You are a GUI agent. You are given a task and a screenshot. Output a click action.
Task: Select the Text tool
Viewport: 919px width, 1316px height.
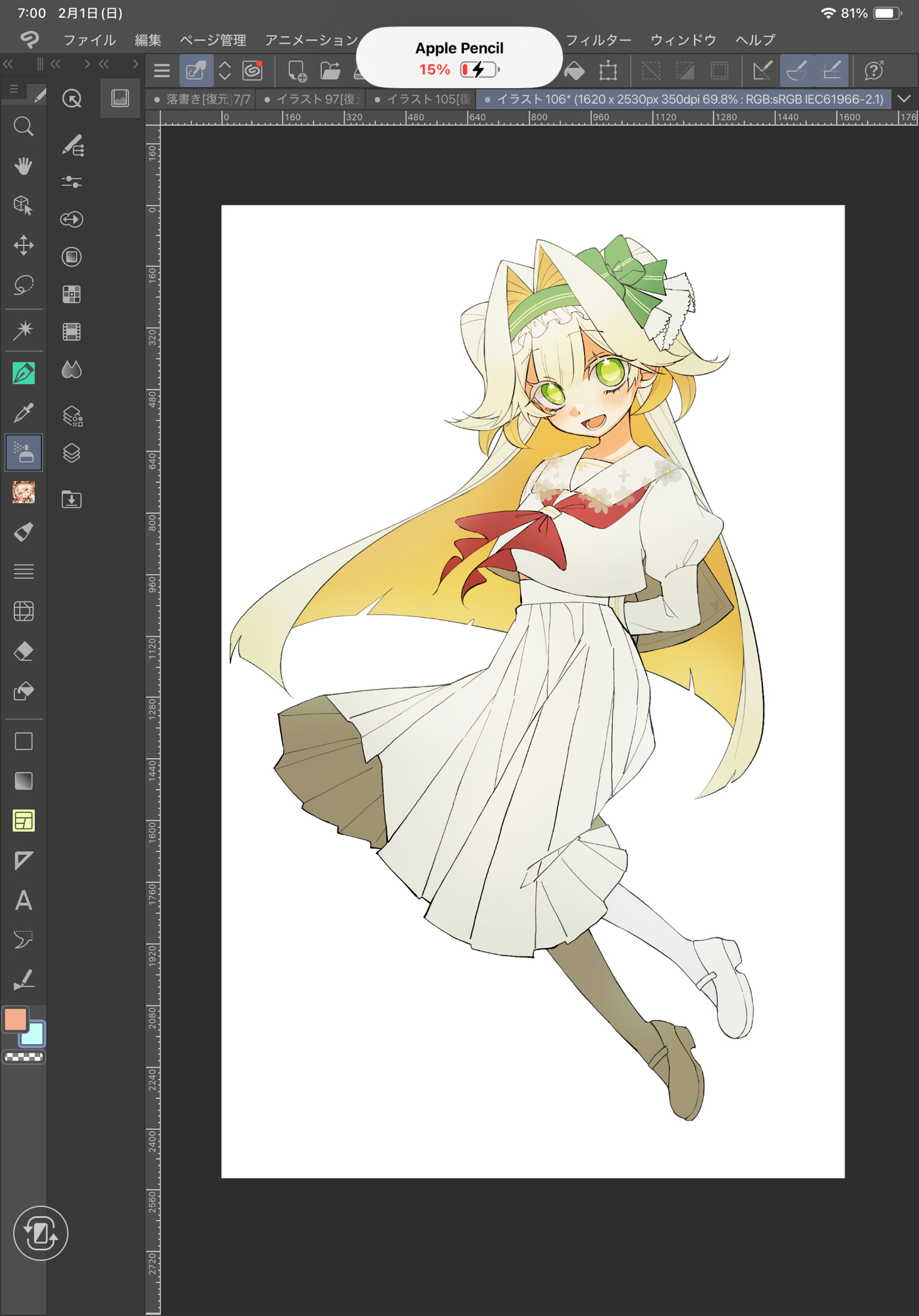coord(24,900)
